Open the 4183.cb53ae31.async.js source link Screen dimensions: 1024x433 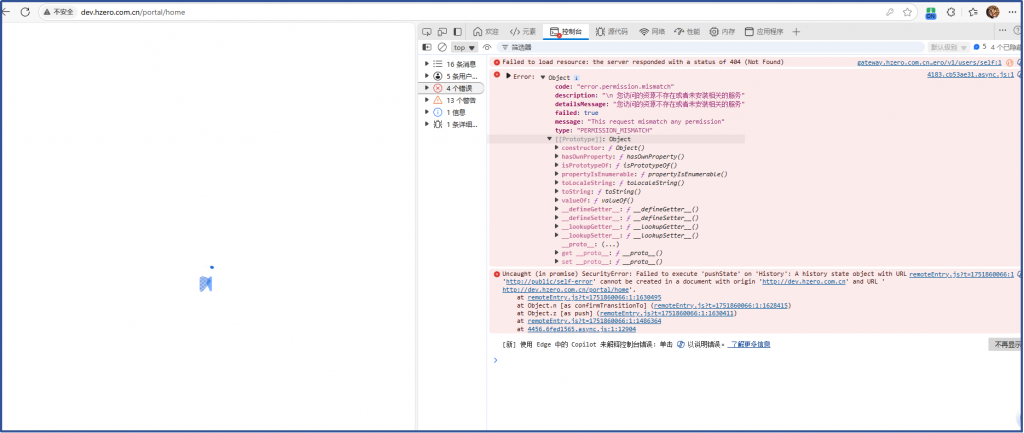(x=969, y=75)
